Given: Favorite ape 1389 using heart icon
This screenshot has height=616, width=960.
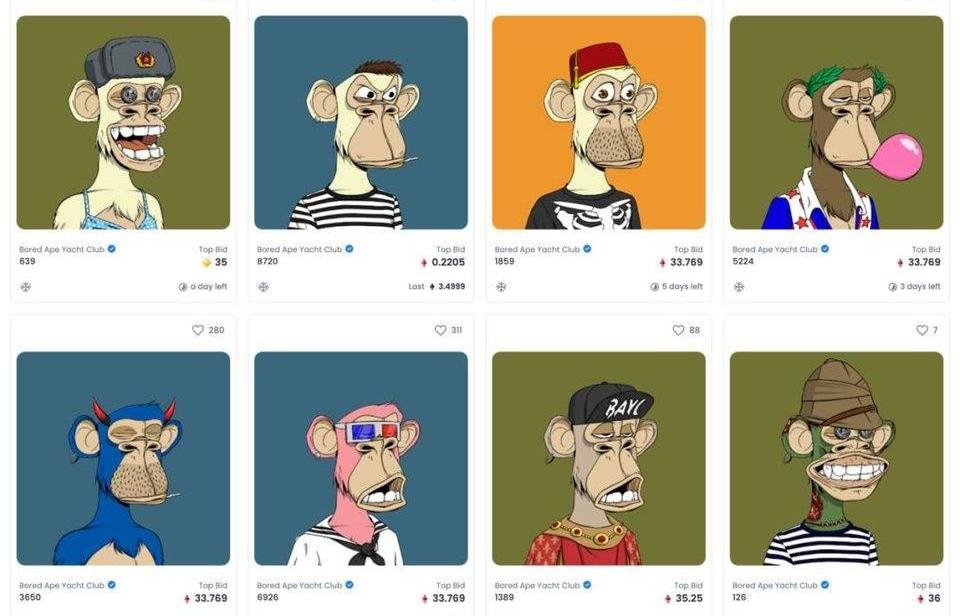Looking at the screenshot, I should coord(678,330).
